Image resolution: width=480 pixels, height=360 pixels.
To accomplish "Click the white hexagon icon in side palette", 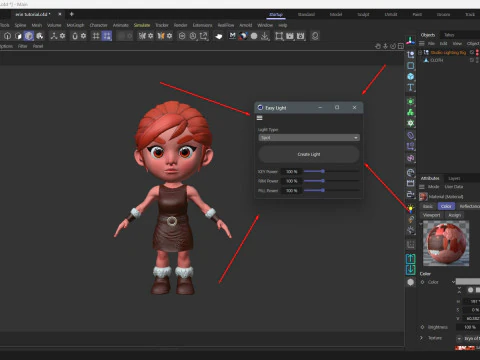I will tap(411, 282).
